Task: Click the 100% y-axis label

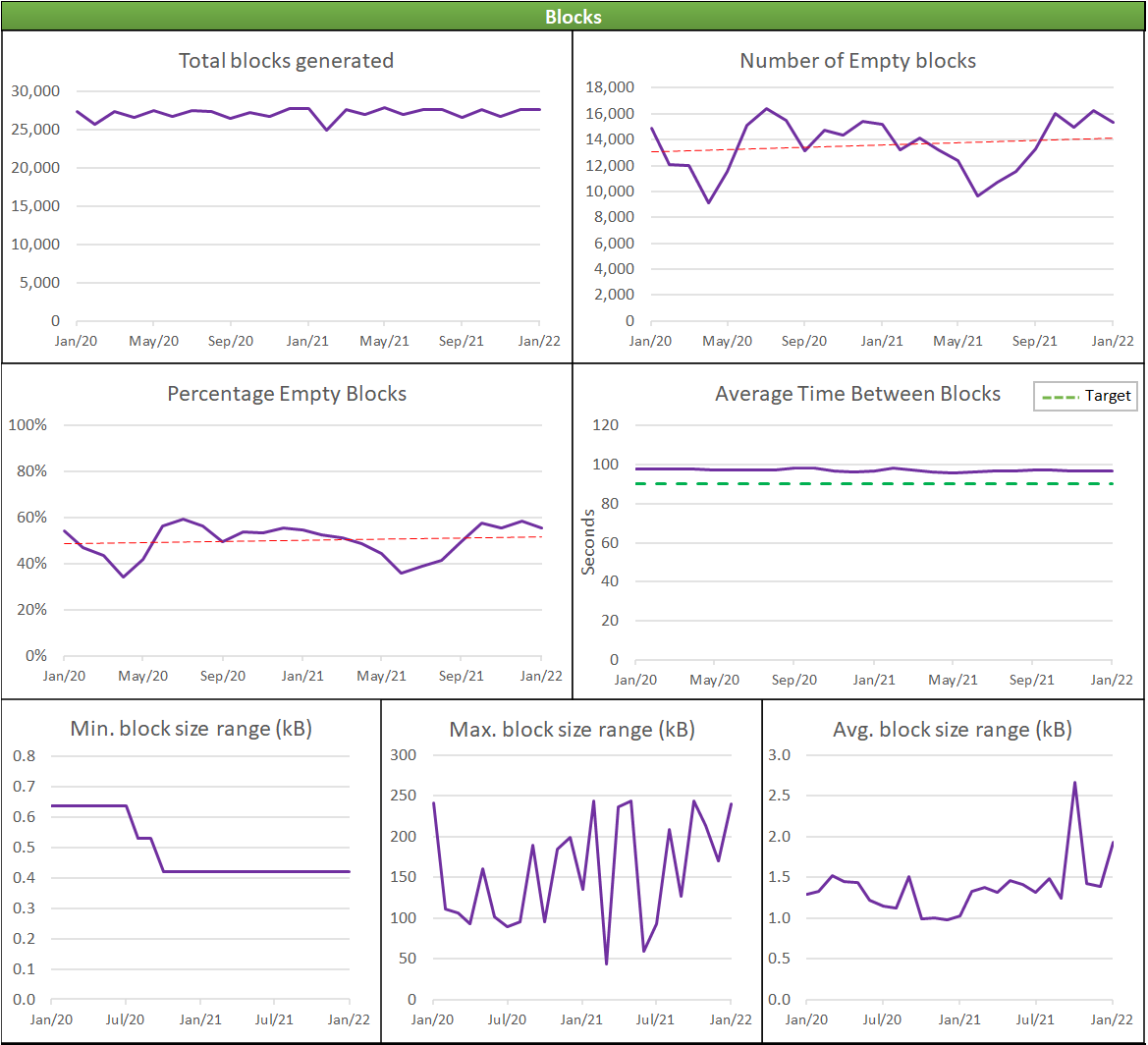Action: coord(27,424)
